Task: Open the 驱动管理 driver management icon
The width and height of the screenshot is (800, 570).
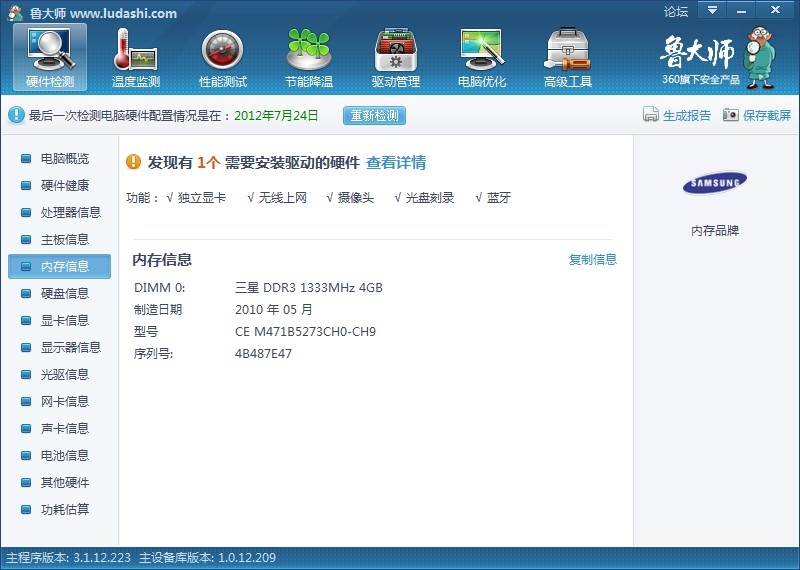Action: pos(395,50)
